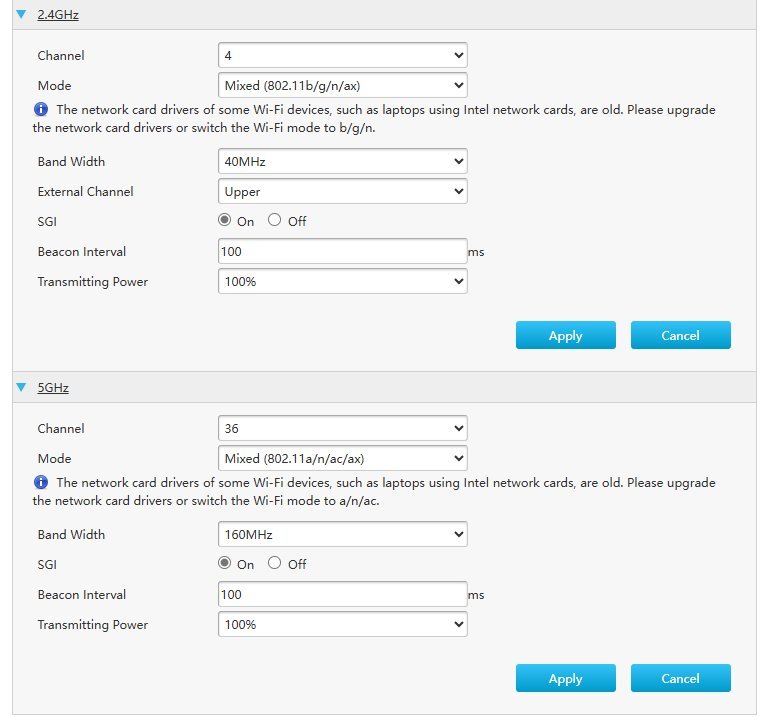The width and height of the screenshot is (774, 717).
Task: Open the 5GHz Channel 36 dropdown
Action: tap(342, 428)
